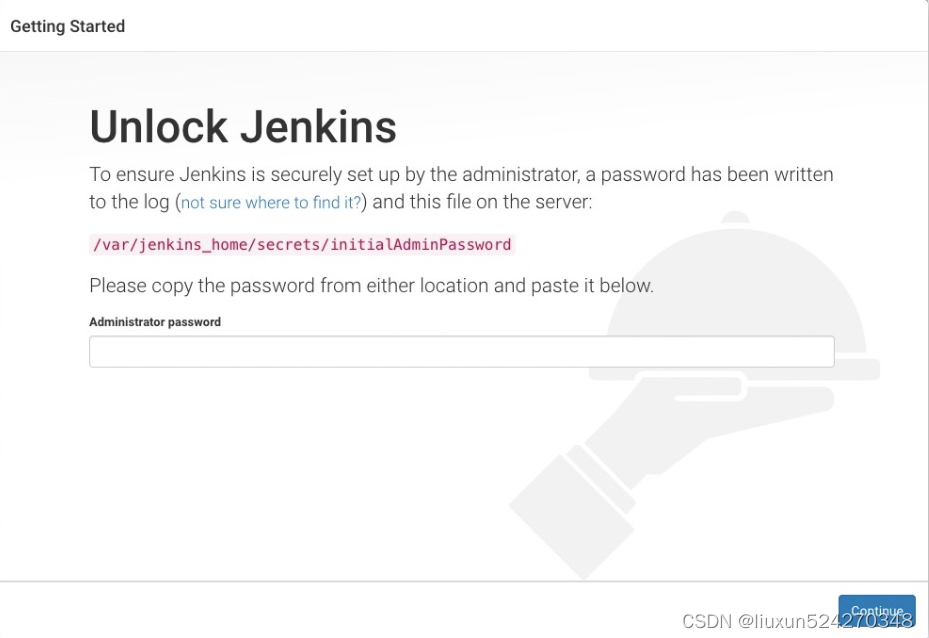
Task: Click inside the Administrator password field
Action: point(460,351)
